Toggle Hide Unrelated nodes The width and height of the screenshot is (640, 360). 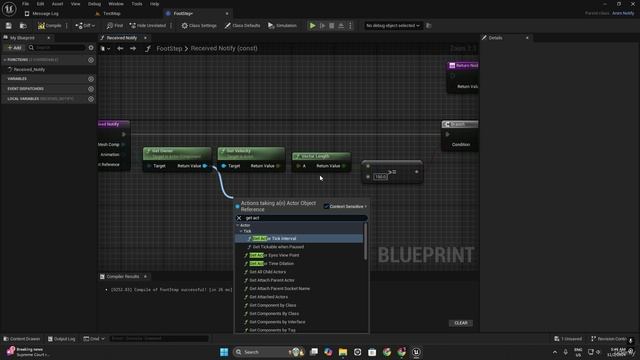click(147, 26)
